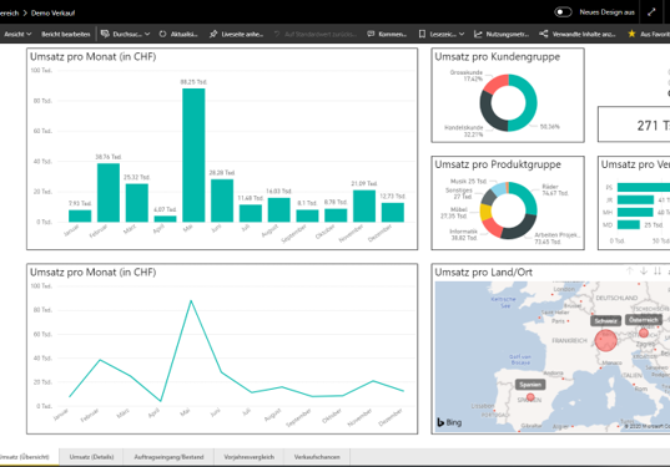Click the greyed reset to default icon
This screenshot has width=670, height=467.
pos(277,34)
